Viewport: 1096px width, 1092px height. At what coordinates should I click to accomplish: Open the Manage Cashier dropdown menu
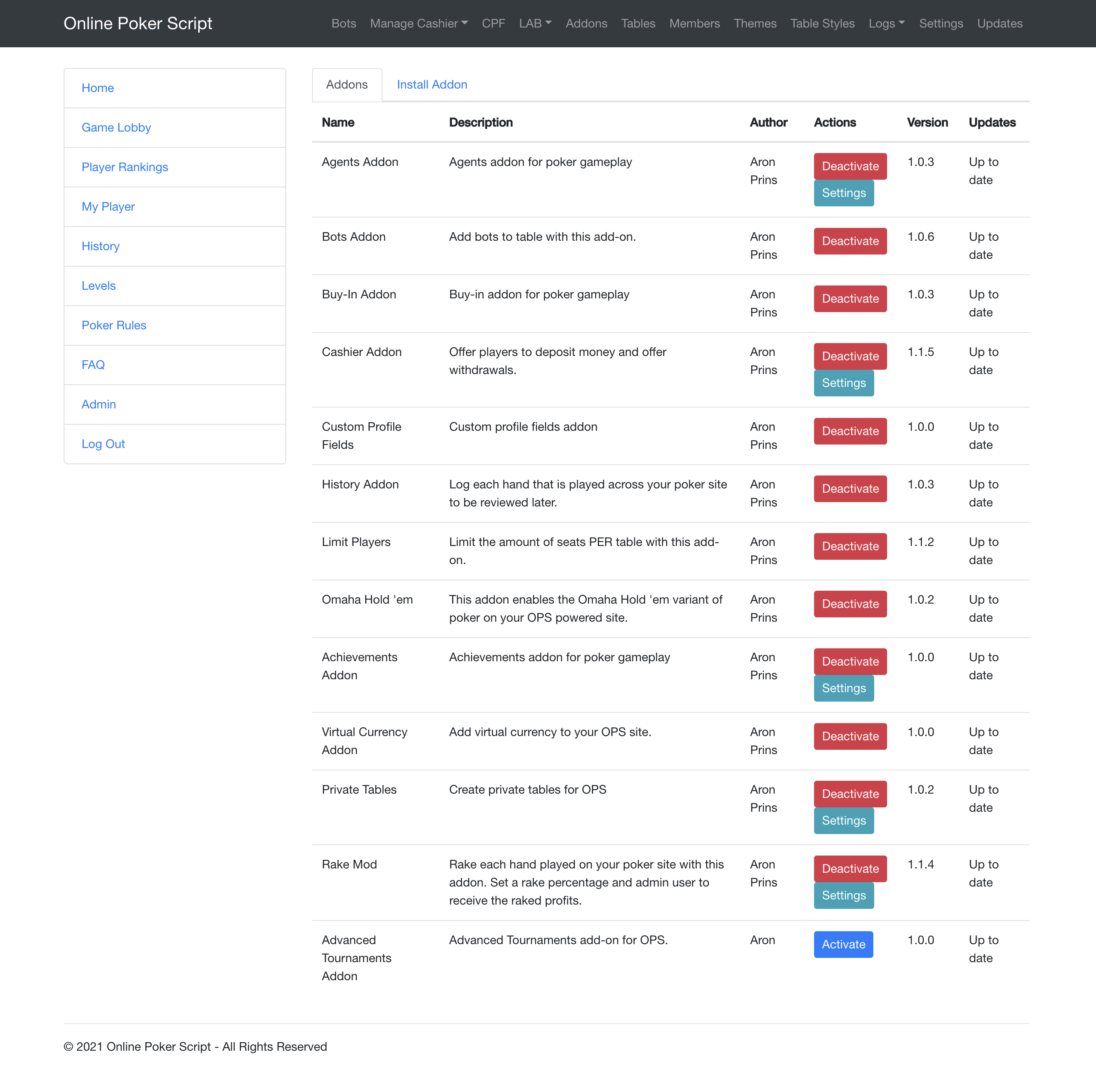419,23
